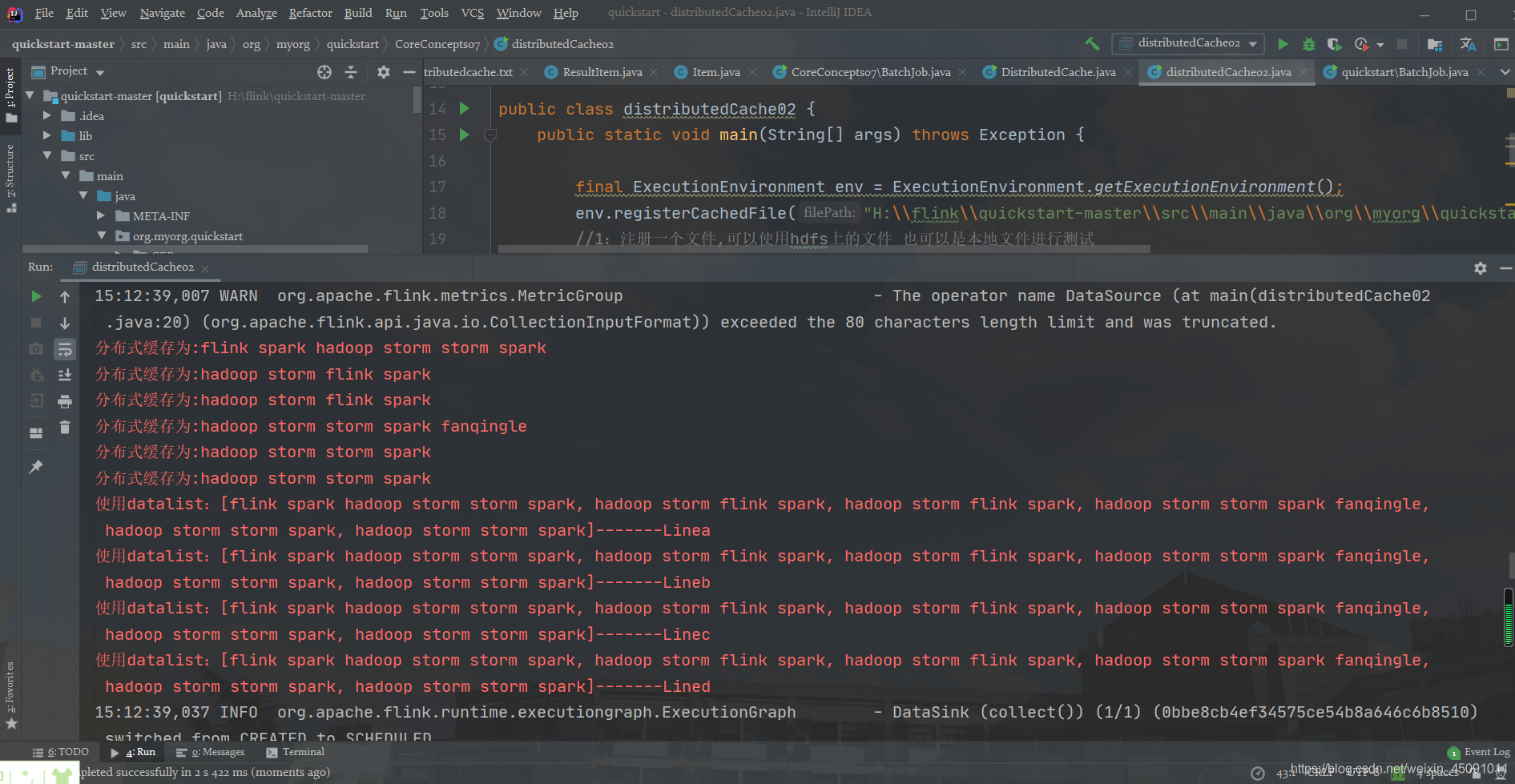Navigate down the stack trace arrow

[65, 323]
